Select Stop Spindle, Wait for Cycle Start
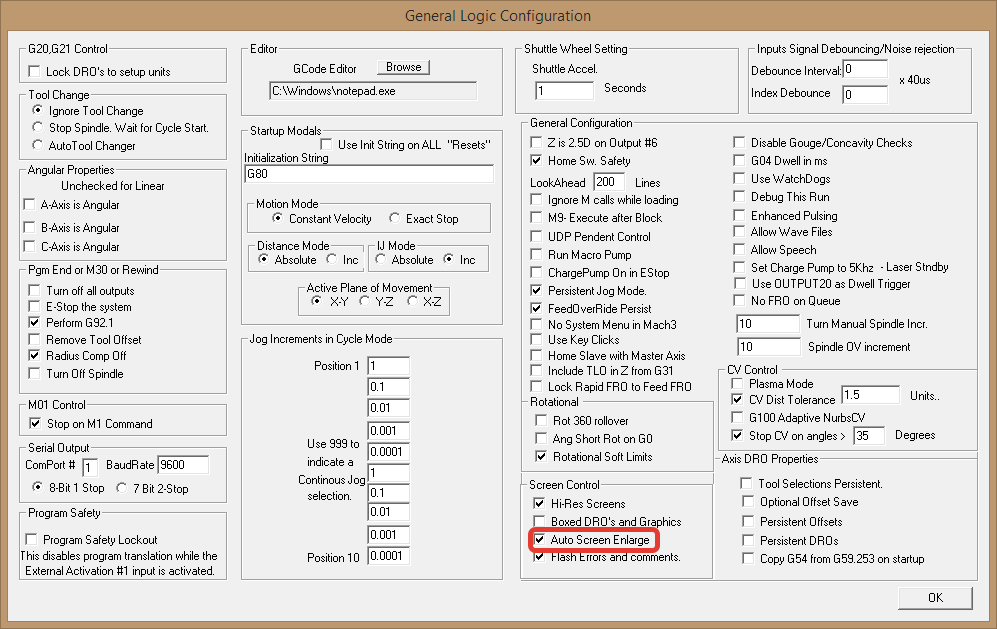This screenshot has width=997, height=629. [x=38, y=127]
